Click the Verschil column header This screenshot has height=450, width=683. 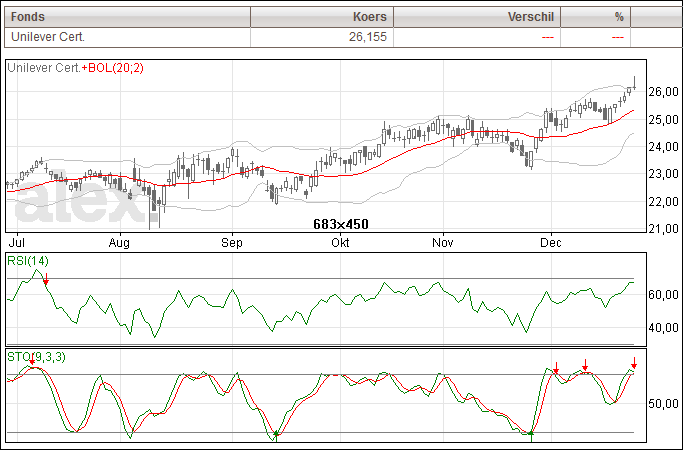pos(477,17)
